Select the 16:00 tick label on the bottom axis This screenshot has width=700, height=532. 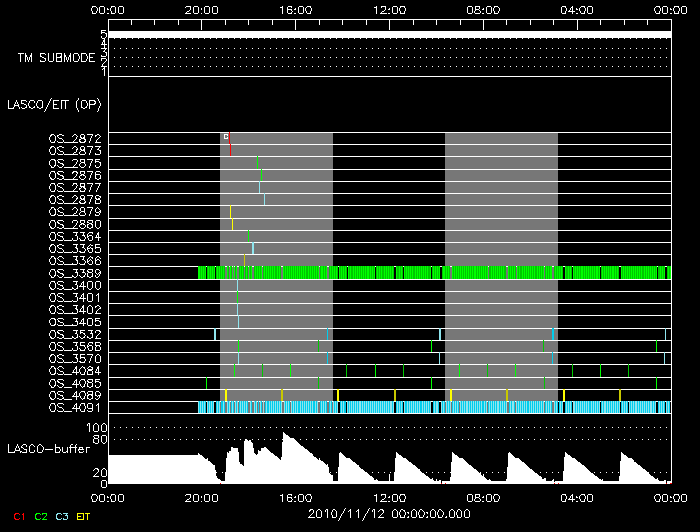pos(295,496)
